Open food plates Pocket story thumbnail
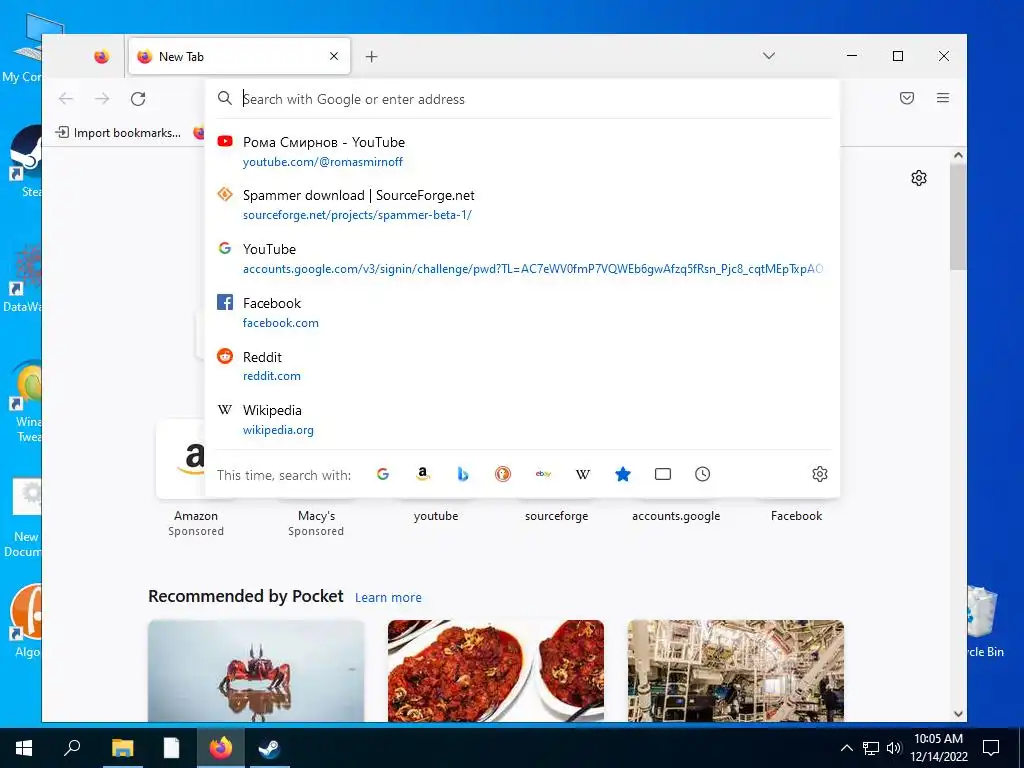 point(496,671)
